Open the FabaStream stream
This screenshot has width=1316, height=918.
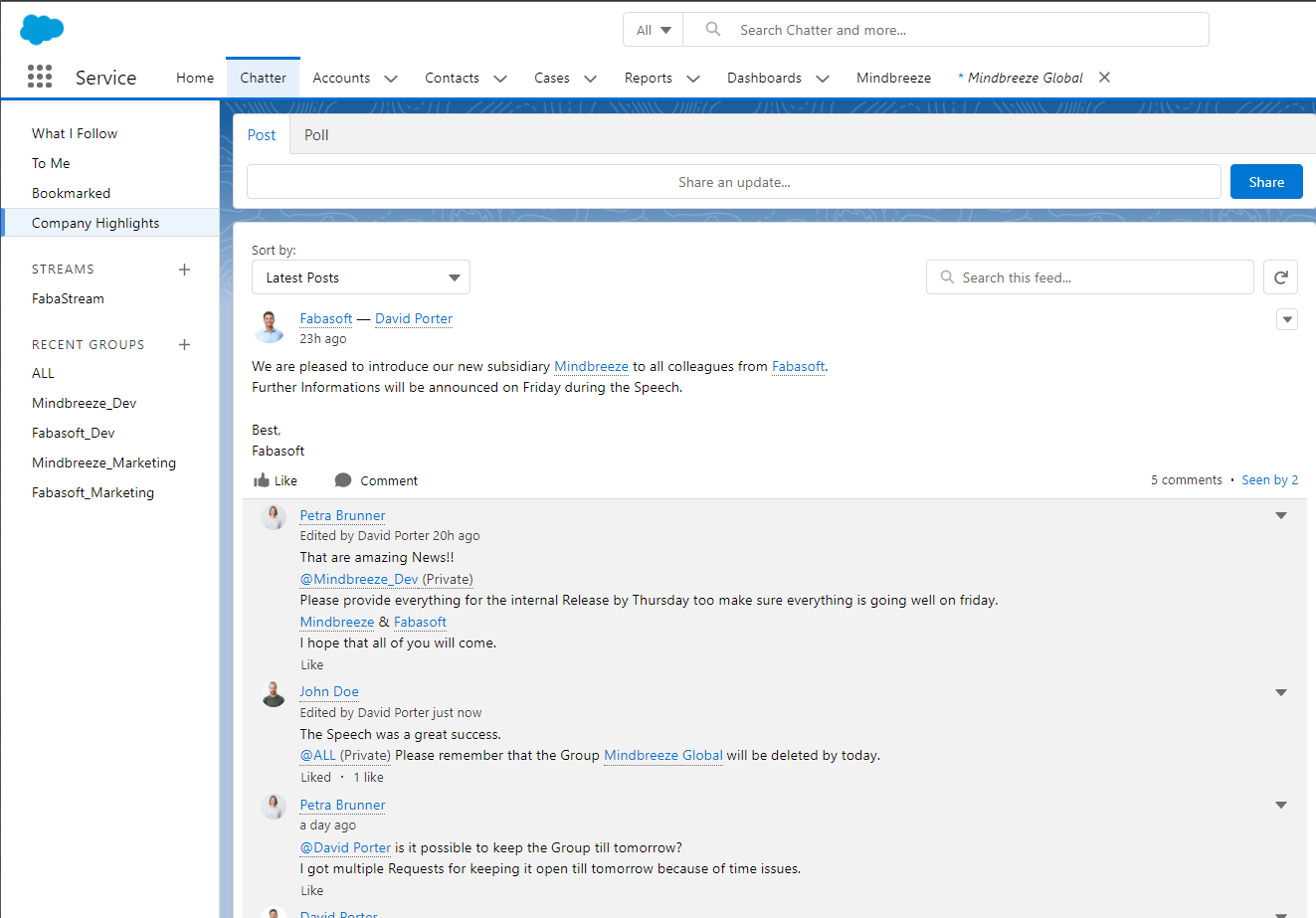point(68,298)
